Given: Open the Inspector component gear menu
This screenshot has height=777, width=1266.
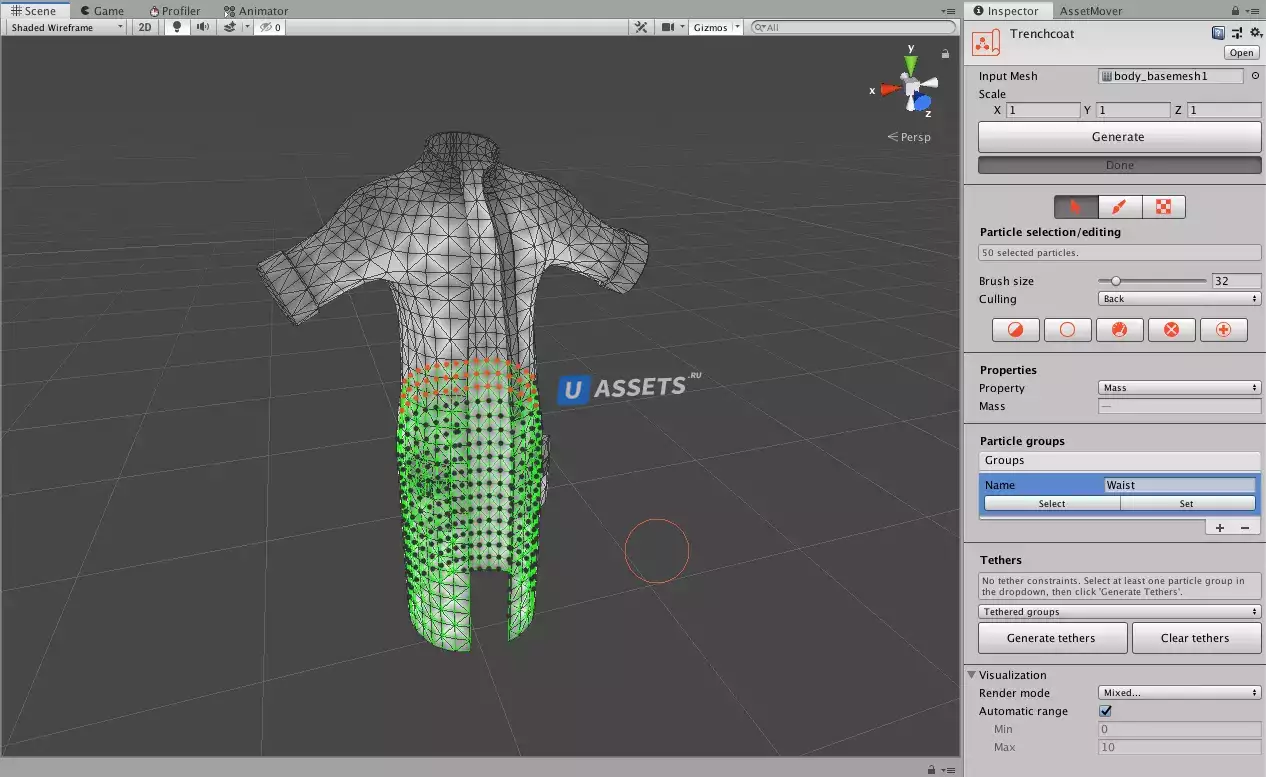Looking at the screenshot, I should 1256,33.
